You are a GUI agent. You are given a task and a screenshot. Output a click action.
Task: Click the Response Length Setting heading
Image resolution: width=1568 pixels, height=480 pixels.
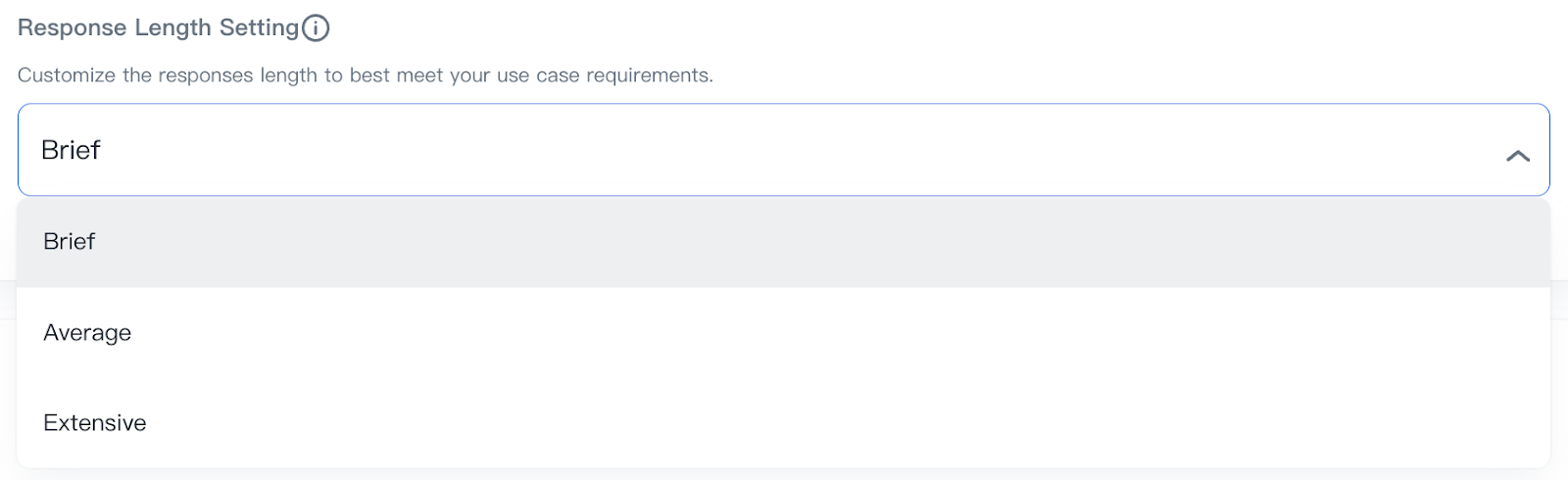click(x=158, y=28)
